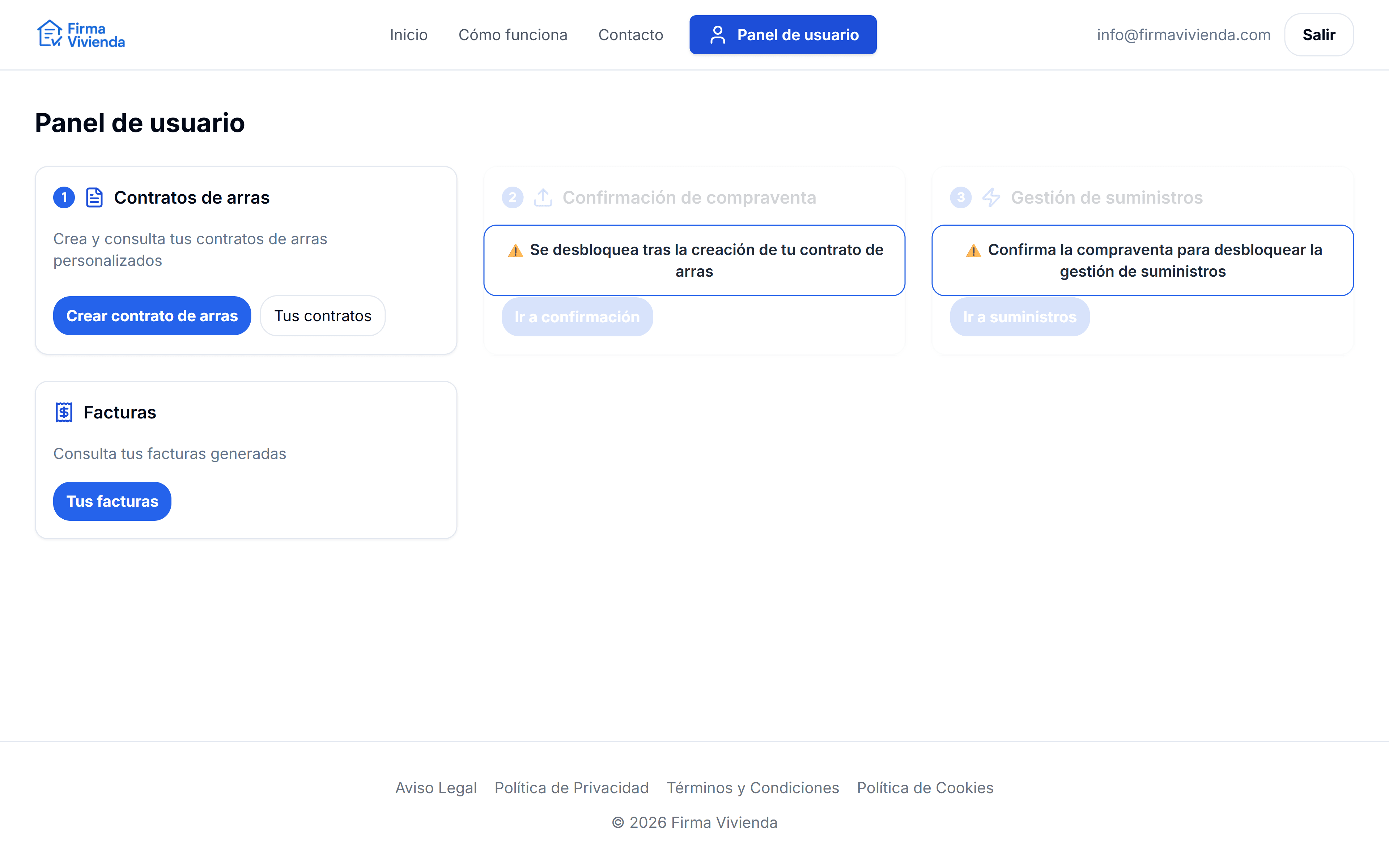Open Política de Cookies link

pyautogui.click(x=925, y=788)
